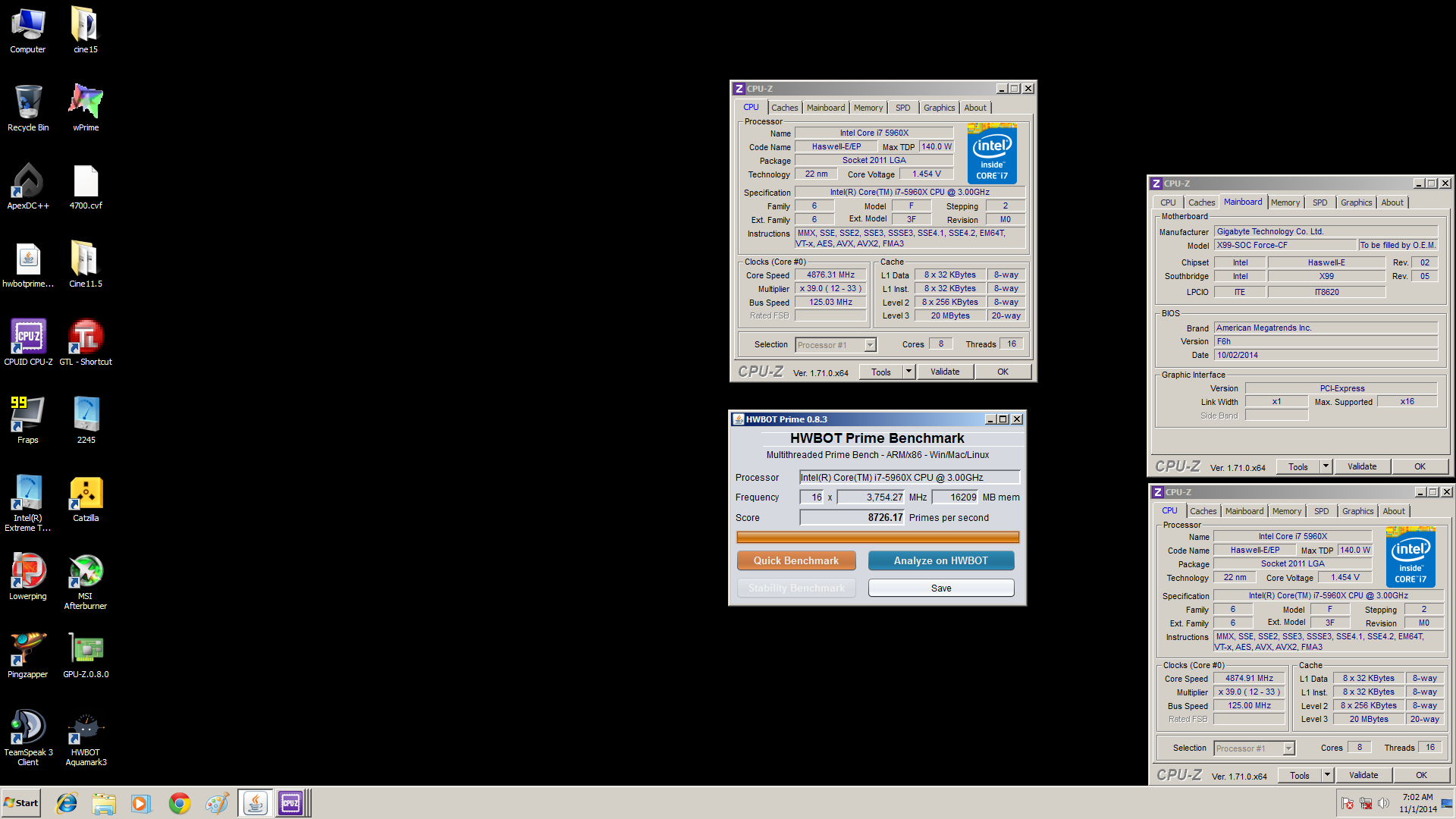Image resolution: width=1456 pixels, height=819 pixels.
Task: Launch MSI Afterburner desktop shortcut
Action: pyautogui.click(x=86, y=582)
